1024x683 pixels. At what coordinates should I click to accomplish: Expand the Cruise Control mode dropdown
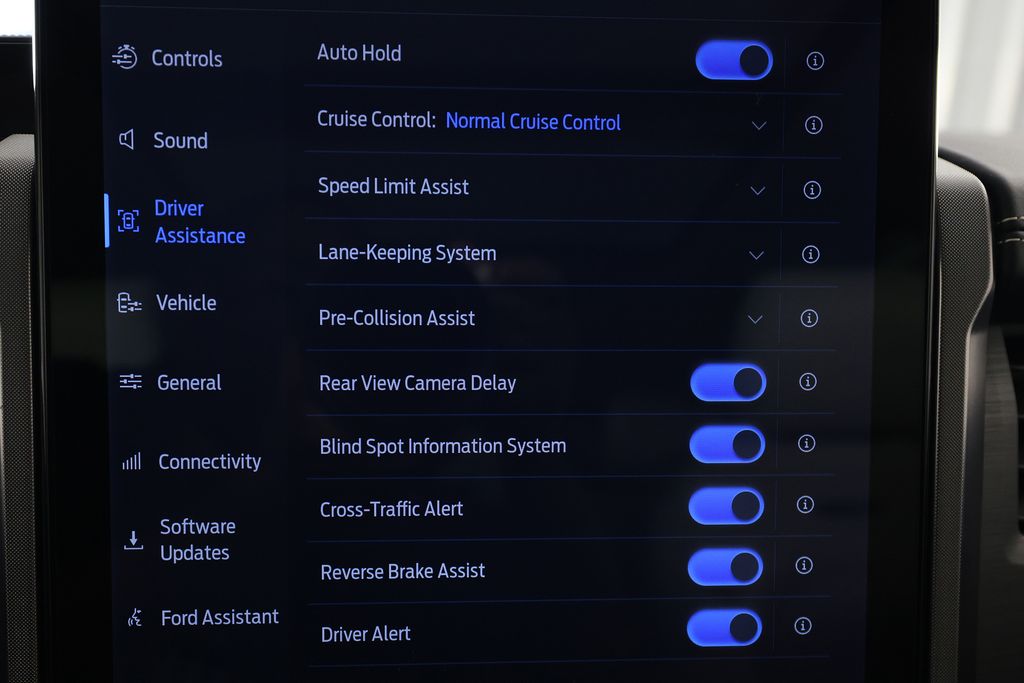point(758,125)
